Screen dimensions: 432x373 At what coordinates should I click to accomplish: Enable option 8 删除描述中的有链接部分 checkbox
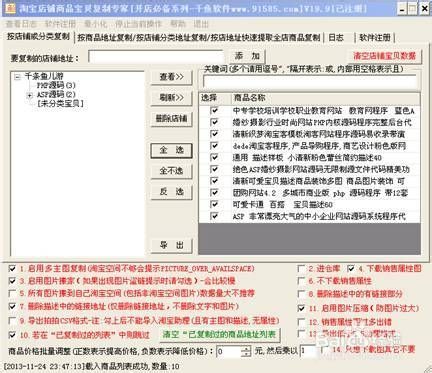[x=301, y=294]
